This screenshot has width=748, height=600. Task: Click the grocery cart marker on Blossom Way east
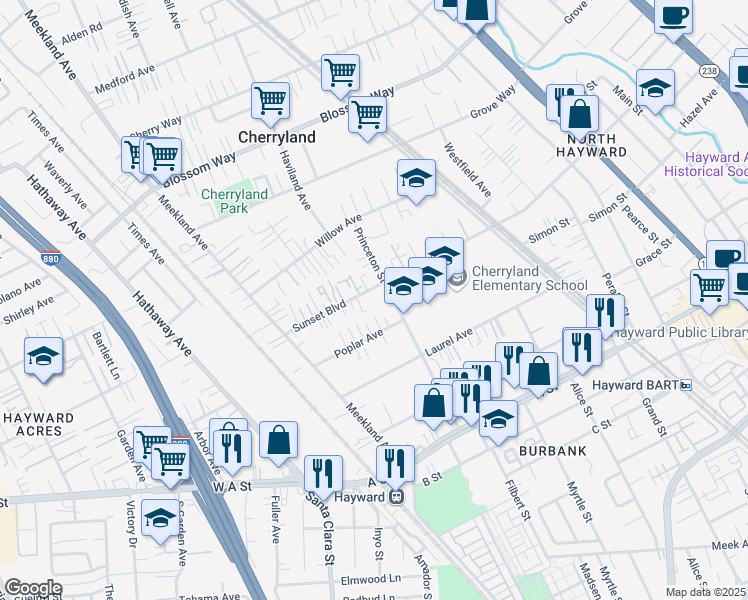pos(367,115)
